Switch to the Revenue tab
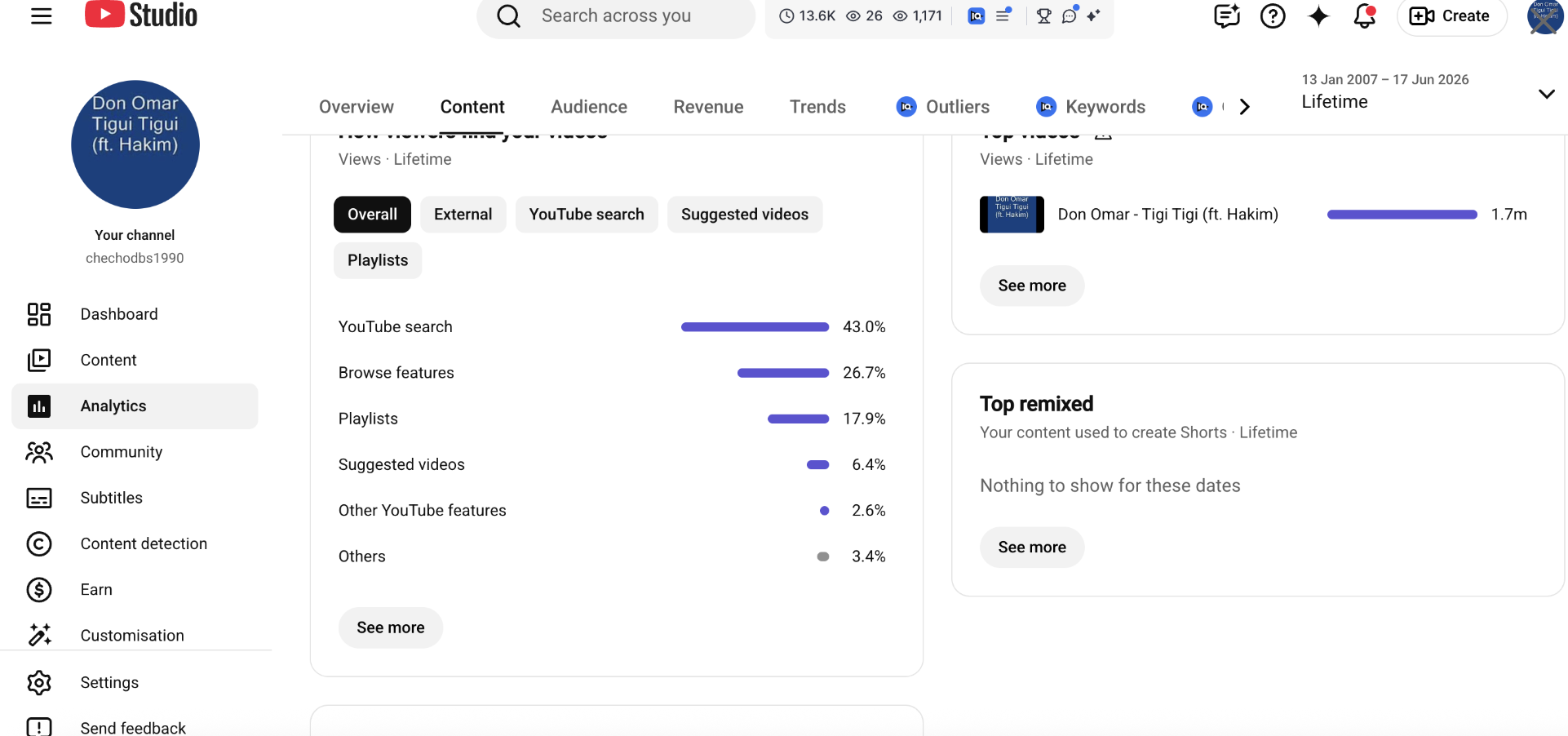Viewport: 1568px width, 736px height. coord(708,107)
